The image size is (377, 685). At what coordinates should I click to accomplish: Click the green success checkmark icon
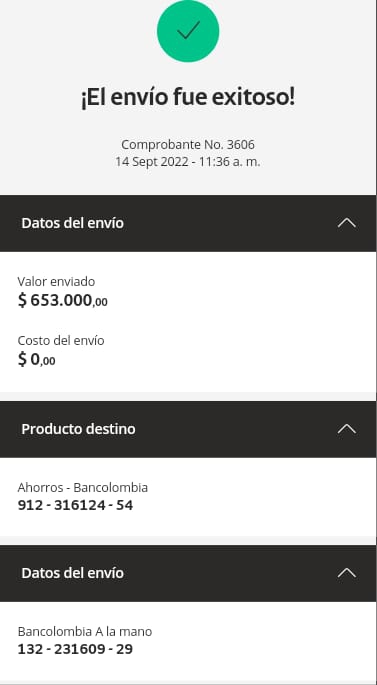188,31
